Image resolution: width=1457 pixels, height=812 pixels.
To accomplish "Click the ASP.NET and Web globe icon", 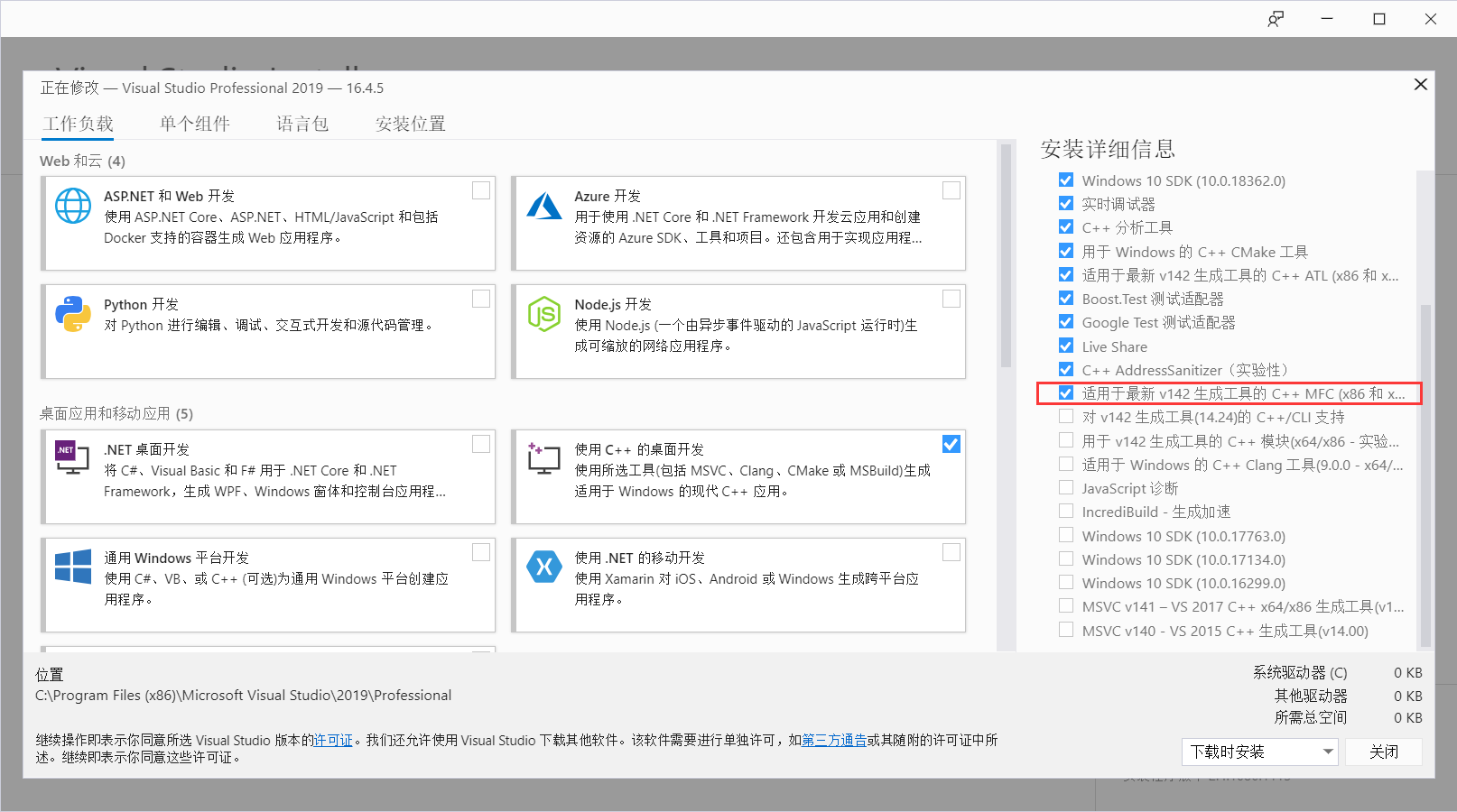I will point(73,206).
